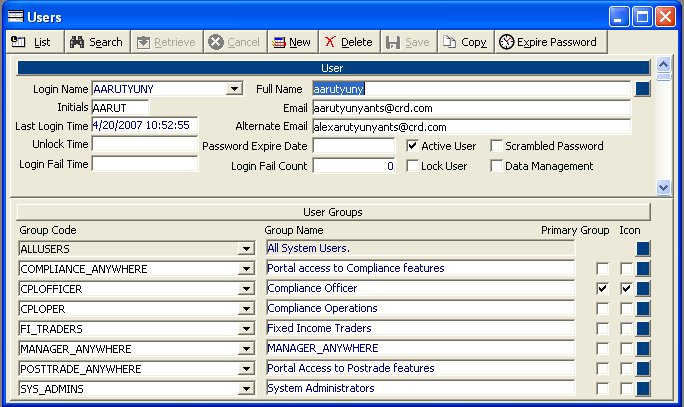Check Icon checkbox for POSTTRADE_ANYWHERE row
This screenshot has height=407, width=684.
click(x=626, y=368)
